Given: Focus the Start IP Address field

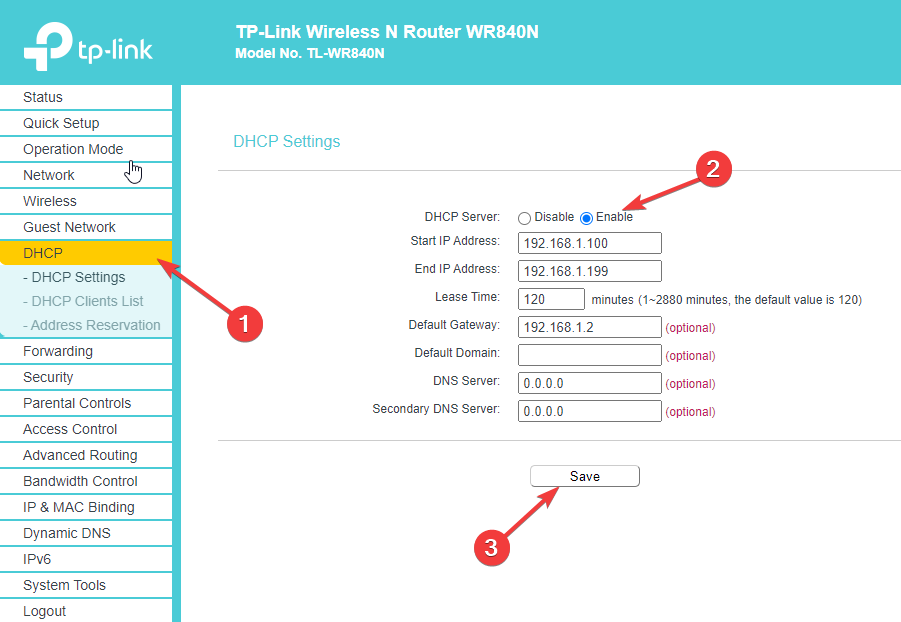Looking at the screenshot, I should click(590, 243).
